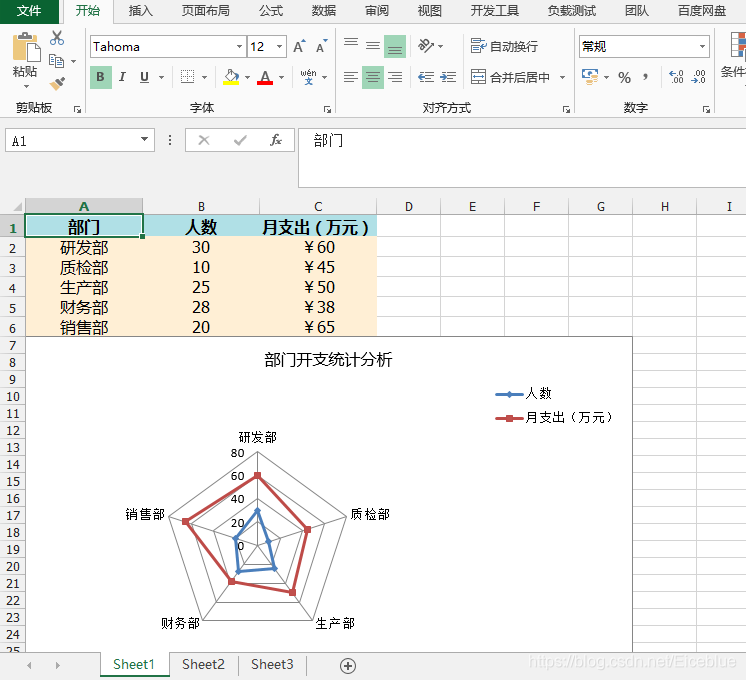This screenshot has width=746, height=680.
Task: Open the Tahoma font name dropdown
Action: (239, 47)
